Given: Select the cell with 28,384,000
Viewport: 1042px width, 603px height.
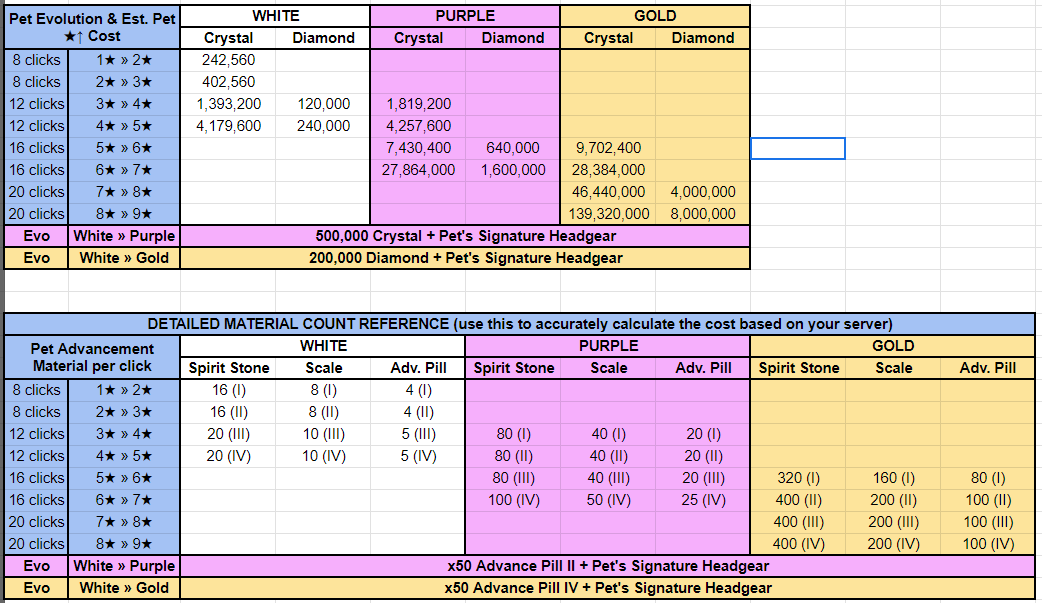Looking at the screenshot, I should click(608, 170).
